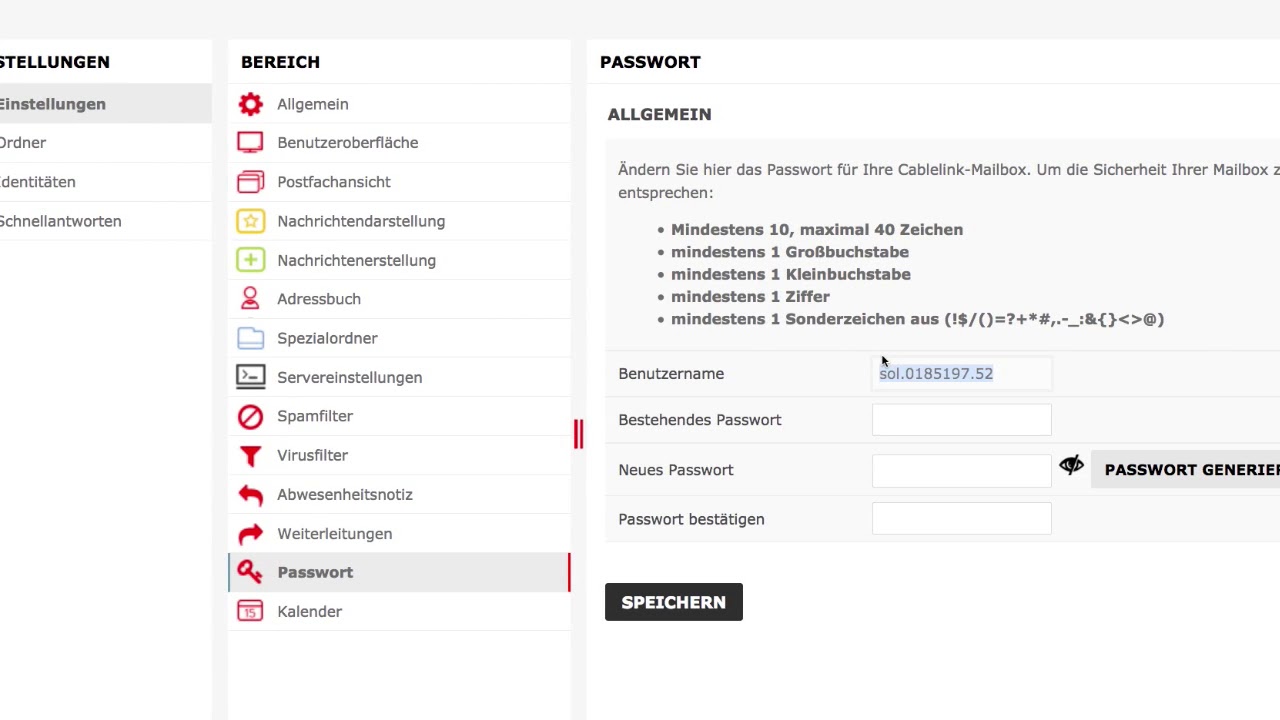The image size is (1280, 720).
Task: Open Benutzeroberfläche via its monitor icon
Action: (x=250, y=143)
